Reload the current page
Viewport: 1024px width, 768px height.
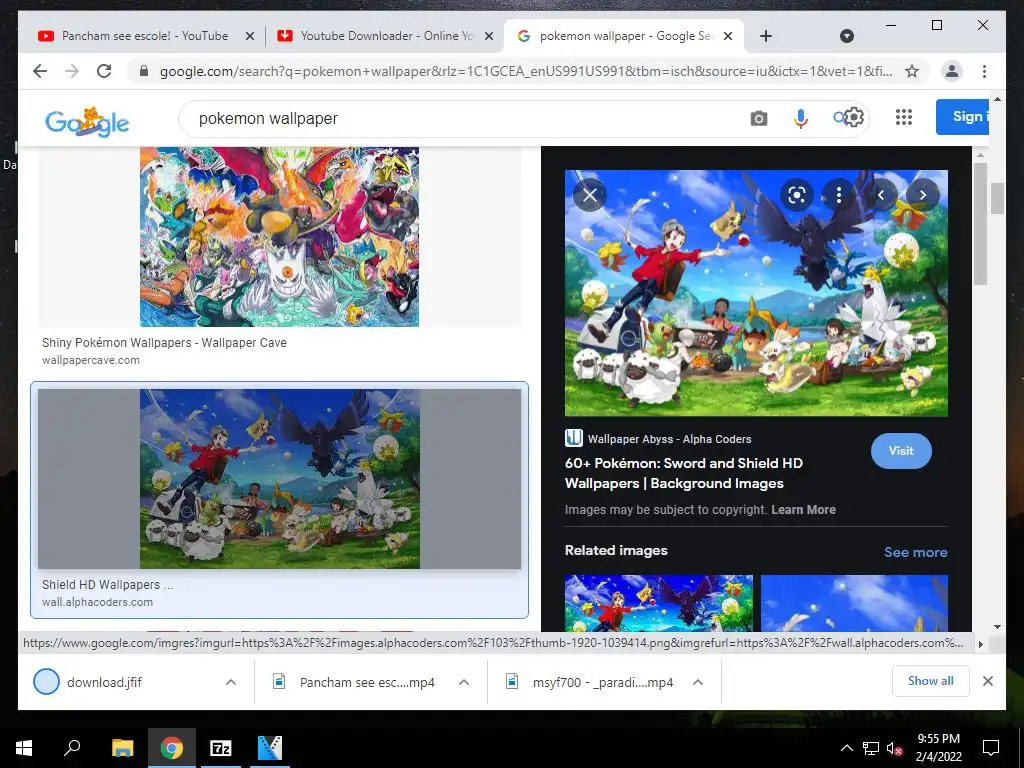pyautogui.click(x=104, y=71)
